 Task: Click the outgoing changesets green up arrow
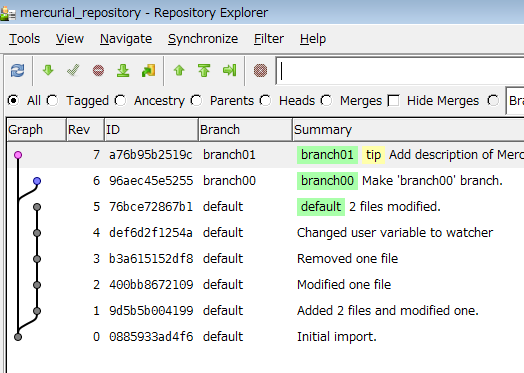coord(179,70)
